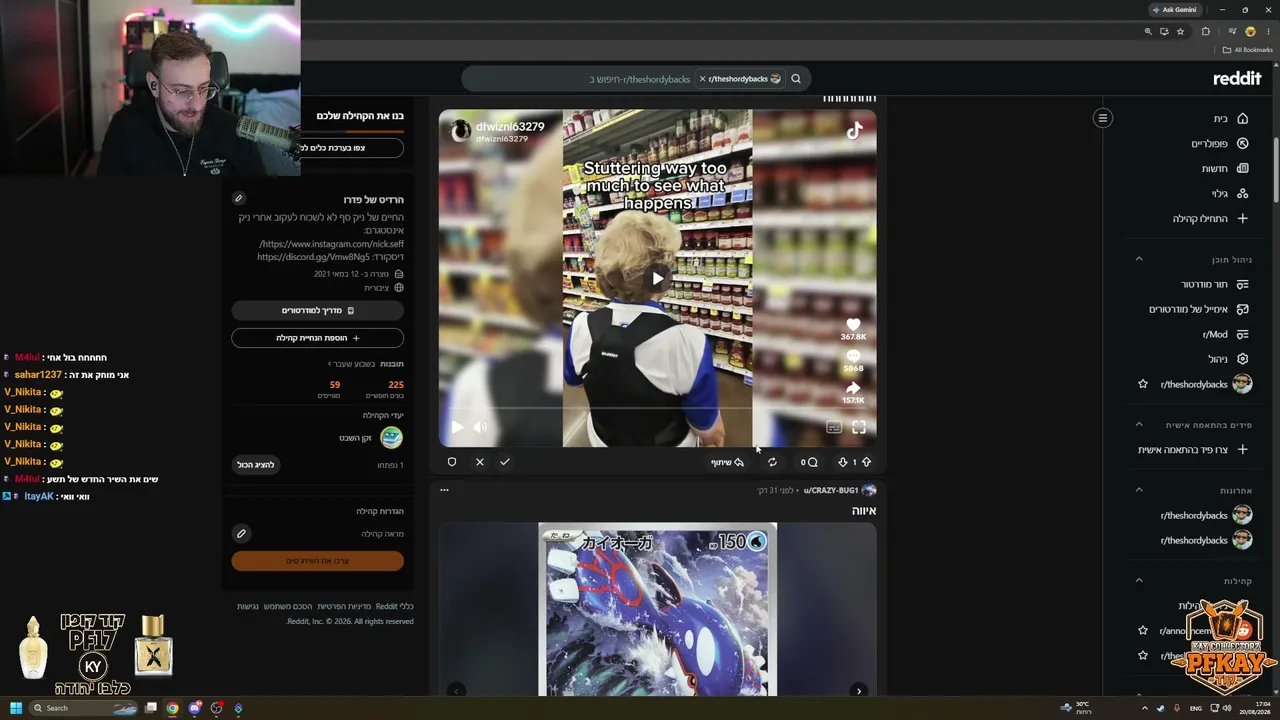Viewport: 1280px width, 720px height.
Task: Downvote the TikTok video post
Action: pyautogui.click(x=842, y=462)
